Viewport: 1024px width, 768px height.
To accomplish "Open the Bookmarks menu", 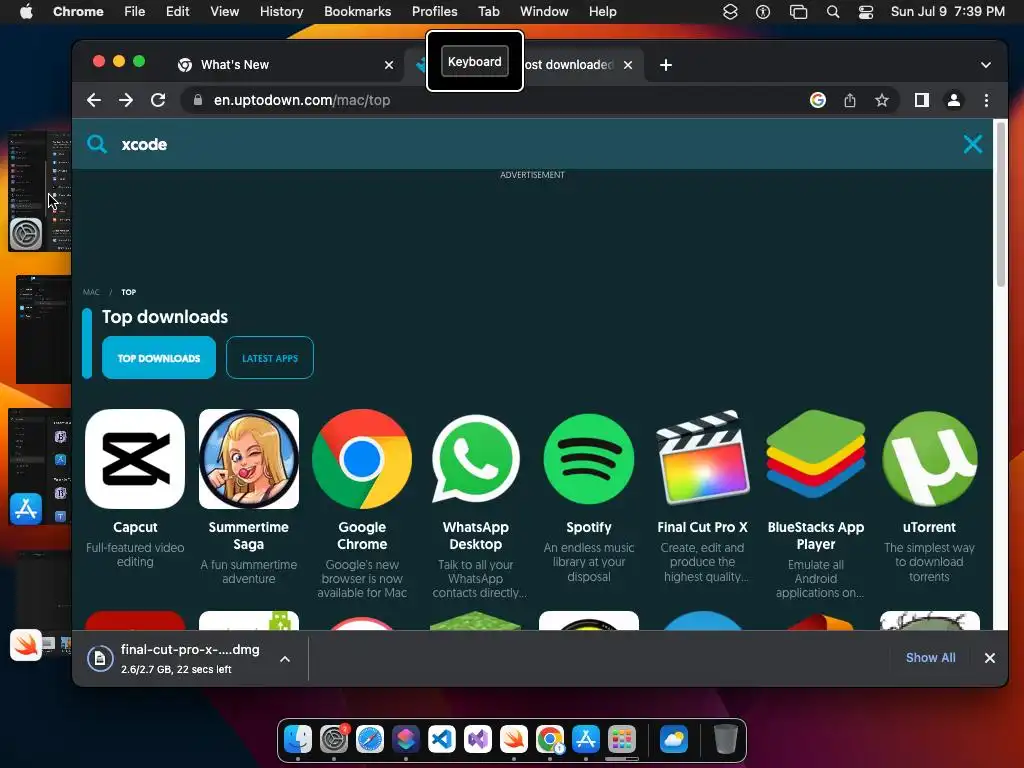I will [357, 11].
